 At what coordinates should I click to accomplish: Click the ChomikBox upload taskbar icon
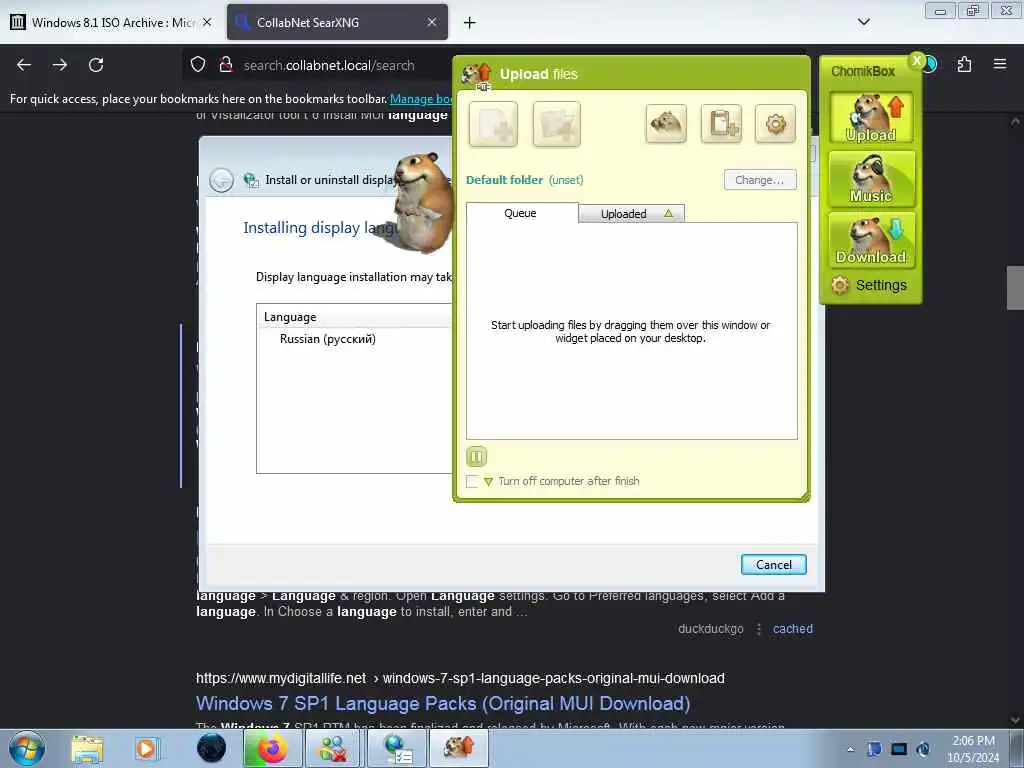(x=458, y=748)
